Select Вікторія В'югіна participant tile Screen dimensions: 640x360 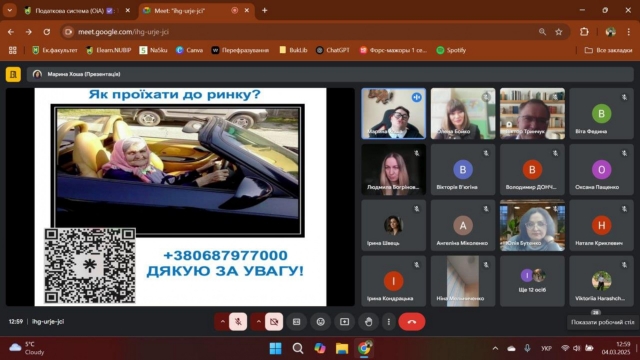(463, 169)
